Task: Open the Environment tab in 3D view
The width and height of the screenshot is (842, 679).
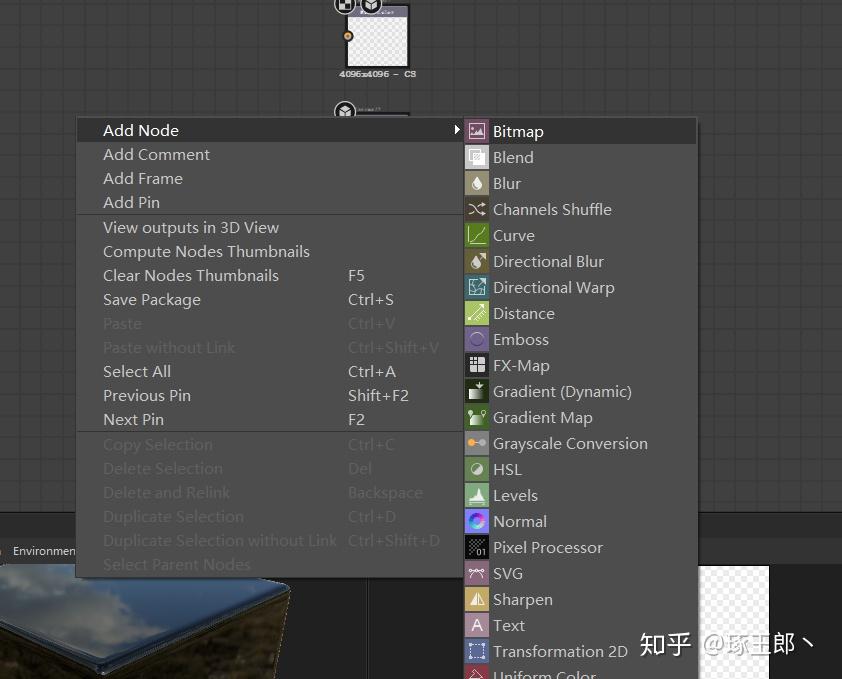Action: click(43, 551)
